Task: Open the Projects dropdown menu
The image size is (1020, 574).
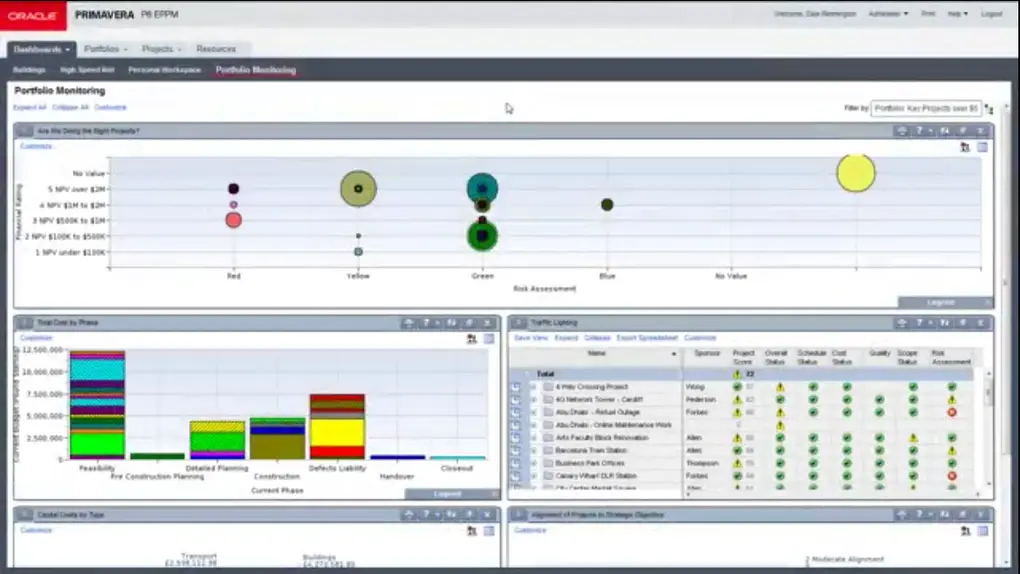Action: tap(161, 49)
